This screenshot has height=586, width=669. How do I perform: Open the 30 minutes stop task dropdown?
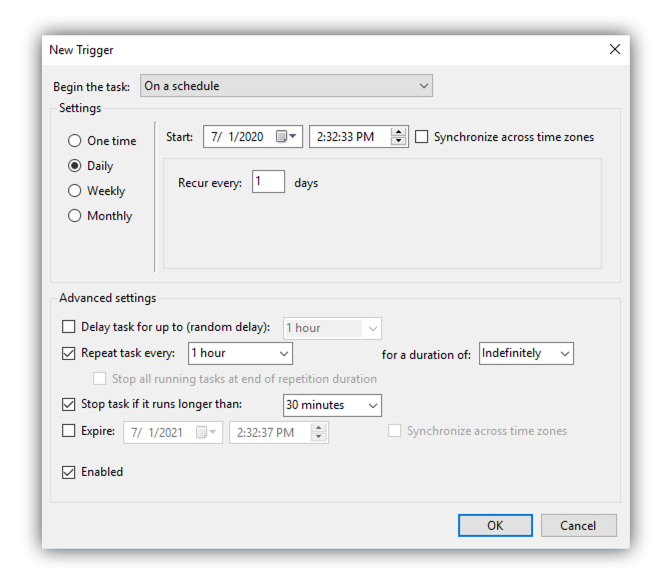332,405
